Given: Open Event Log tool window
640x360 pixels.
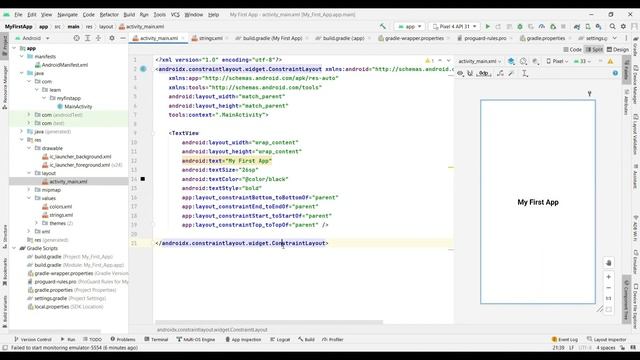Looking at the screenshot, I should [564, 339].
